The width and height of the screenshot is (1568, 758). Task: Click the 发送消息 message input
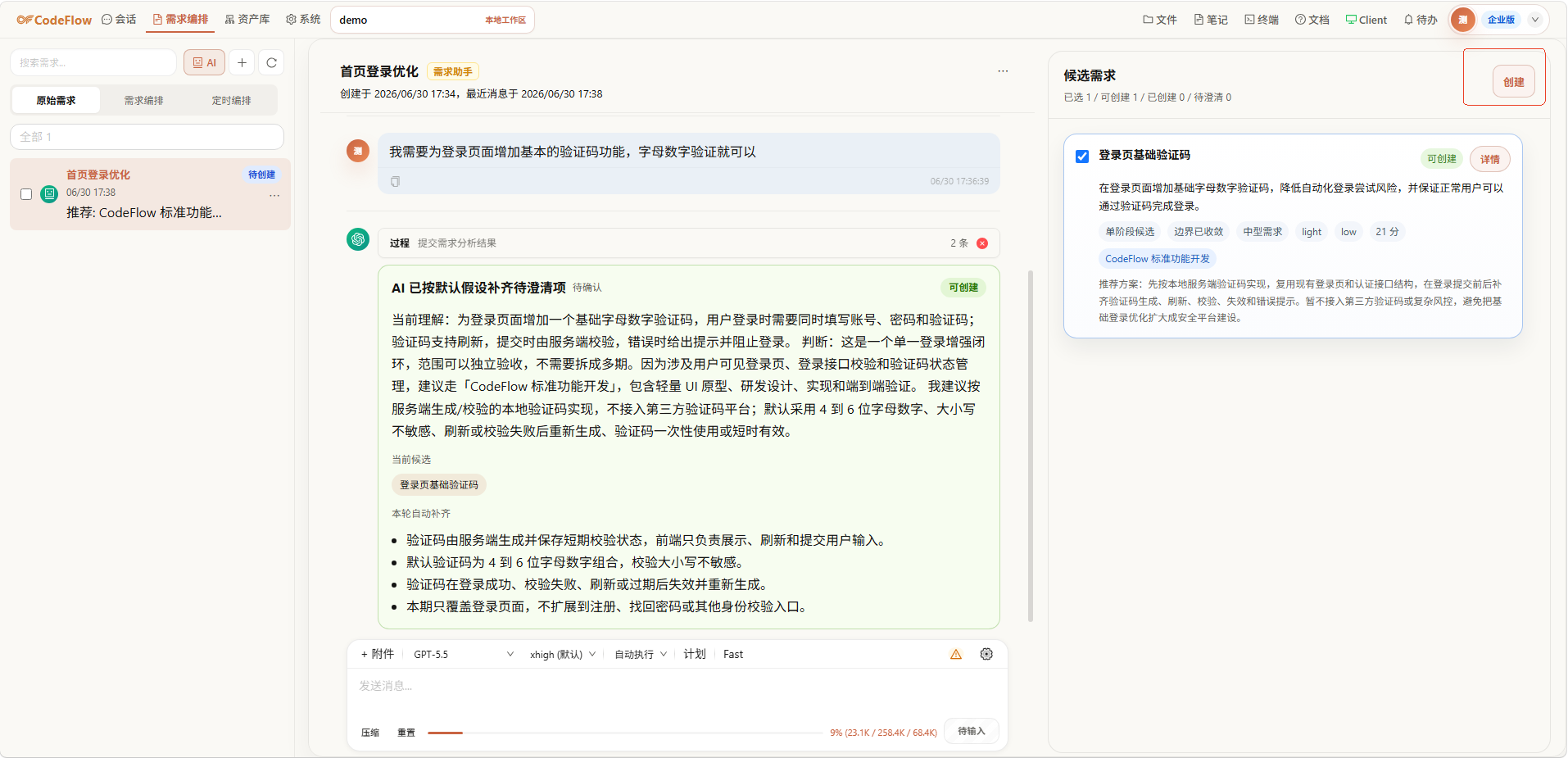(x=677, y=686)
